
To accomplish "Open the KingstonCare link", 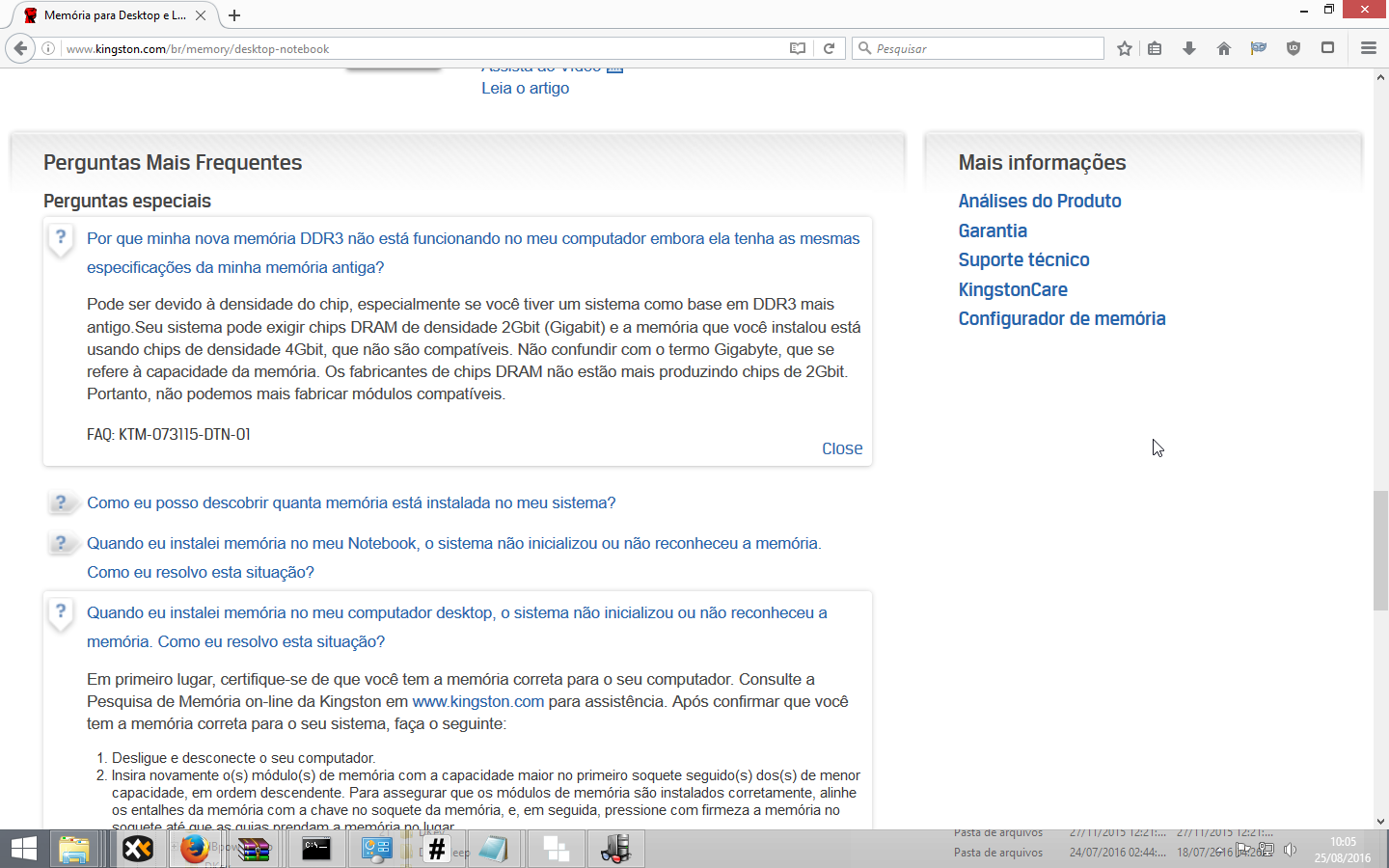I will click(x=1013, y=289).
